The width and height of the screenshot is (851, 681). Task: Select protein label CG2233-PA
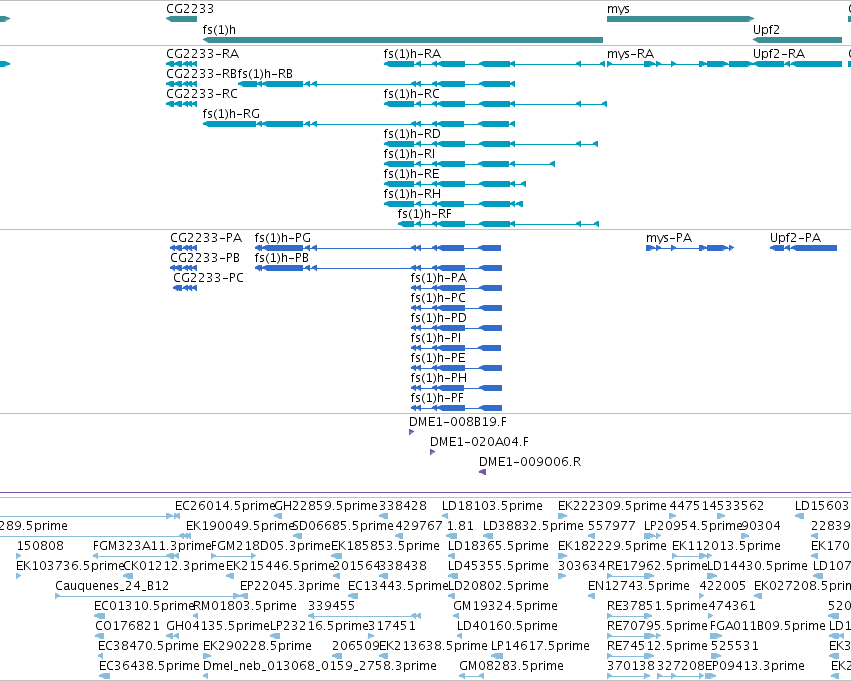pyautogui.click(x=206, y=238)
